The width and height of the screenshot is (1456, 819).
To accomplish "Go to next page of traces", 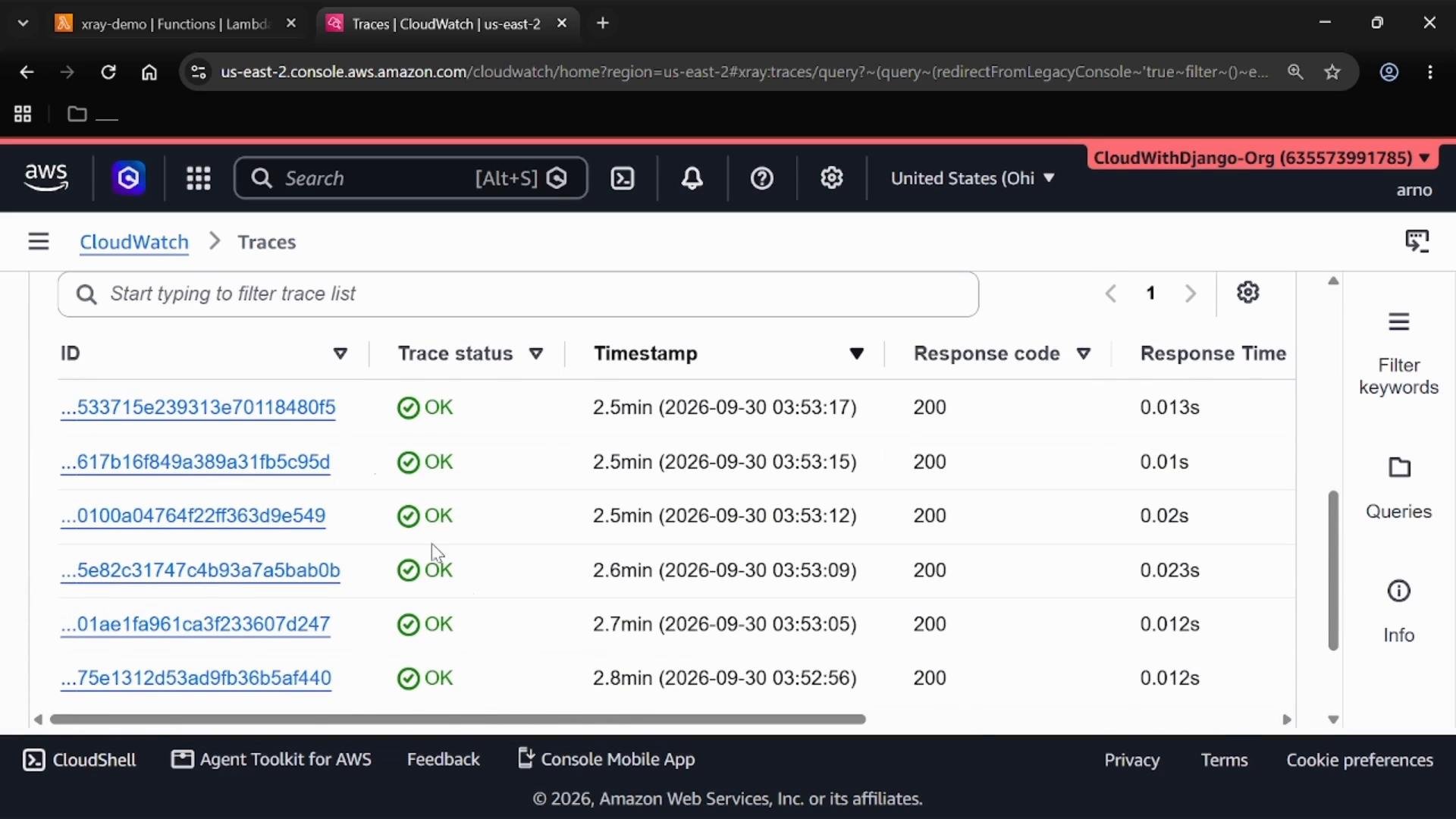I will (x=1191, y=293).
